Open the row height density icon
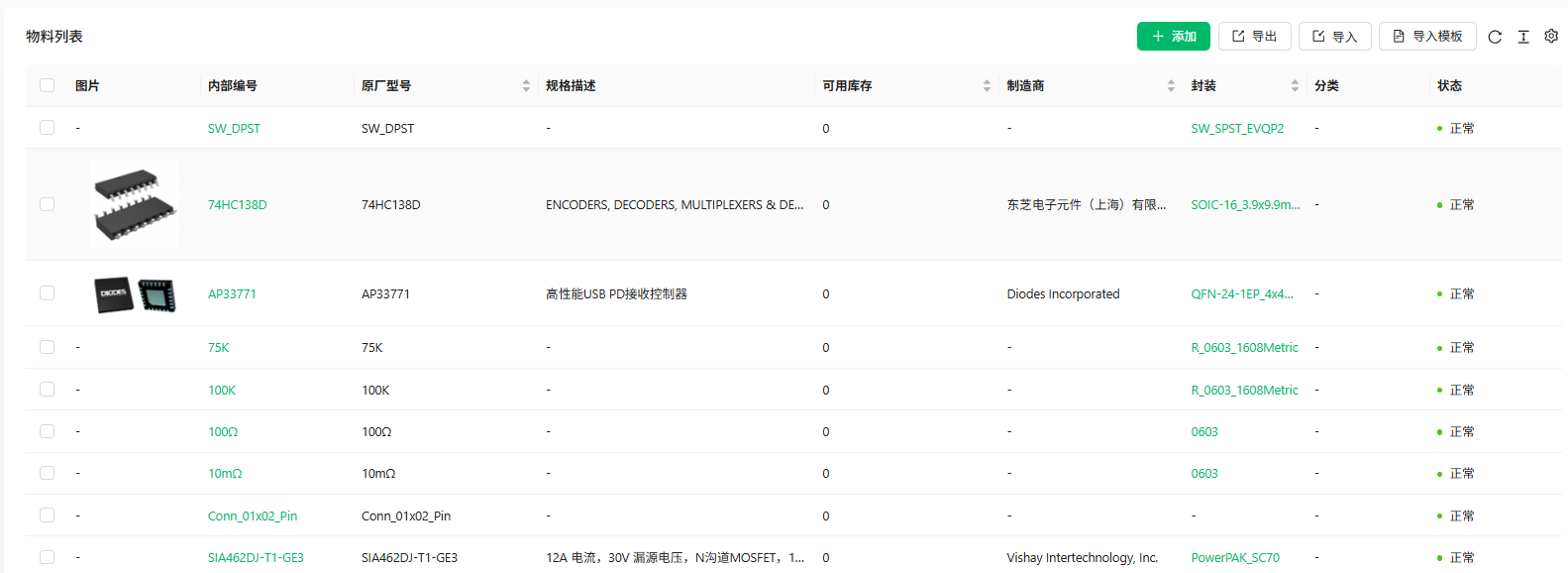Viewport: 1568px width, 573px height. coord(1523,37)
